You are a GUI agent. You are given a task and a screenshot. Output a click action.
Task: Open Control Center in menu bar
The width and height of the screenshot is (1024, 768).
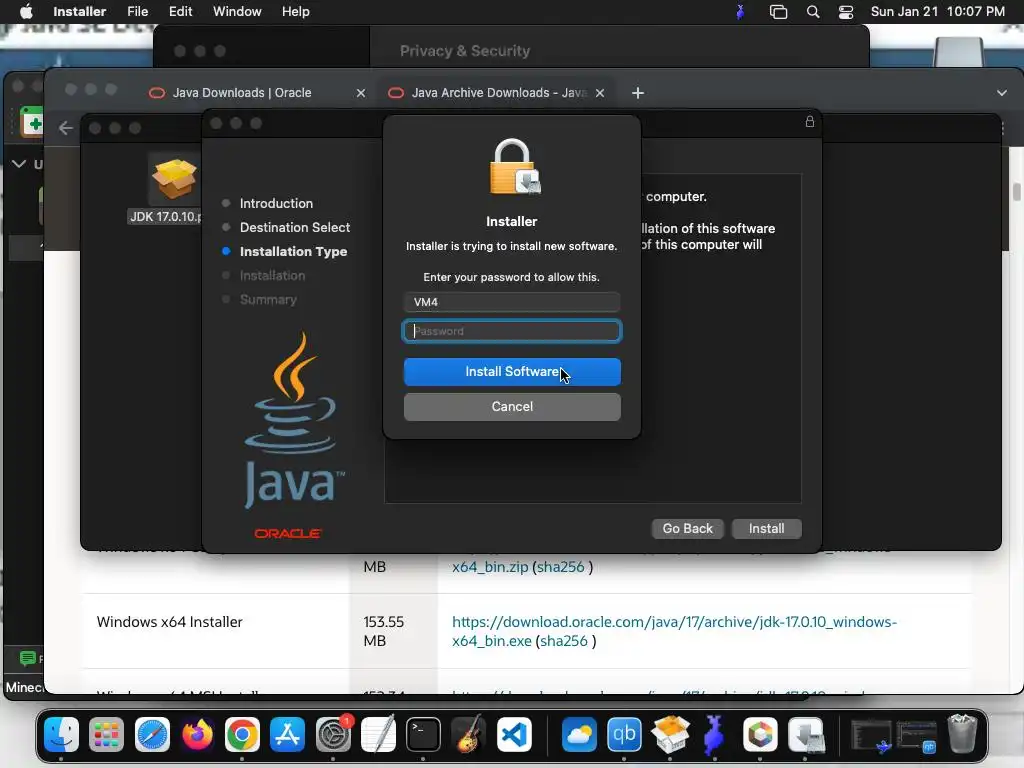pos(846,12)
